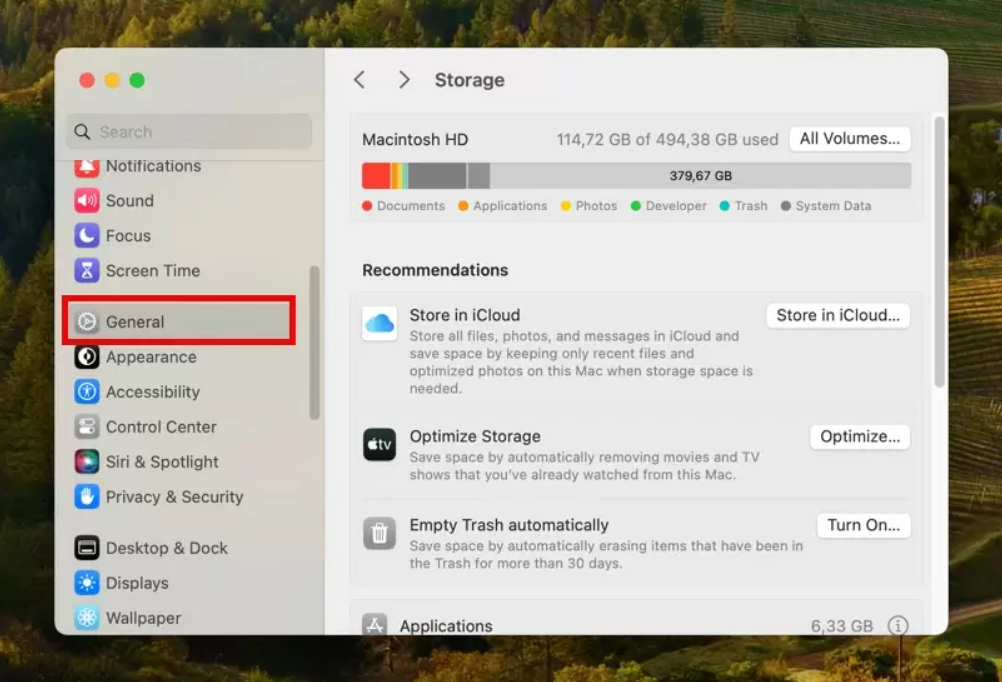Click the All Volumes... button
Screen dimensions: 1002x682
click(x=850, y=139)
